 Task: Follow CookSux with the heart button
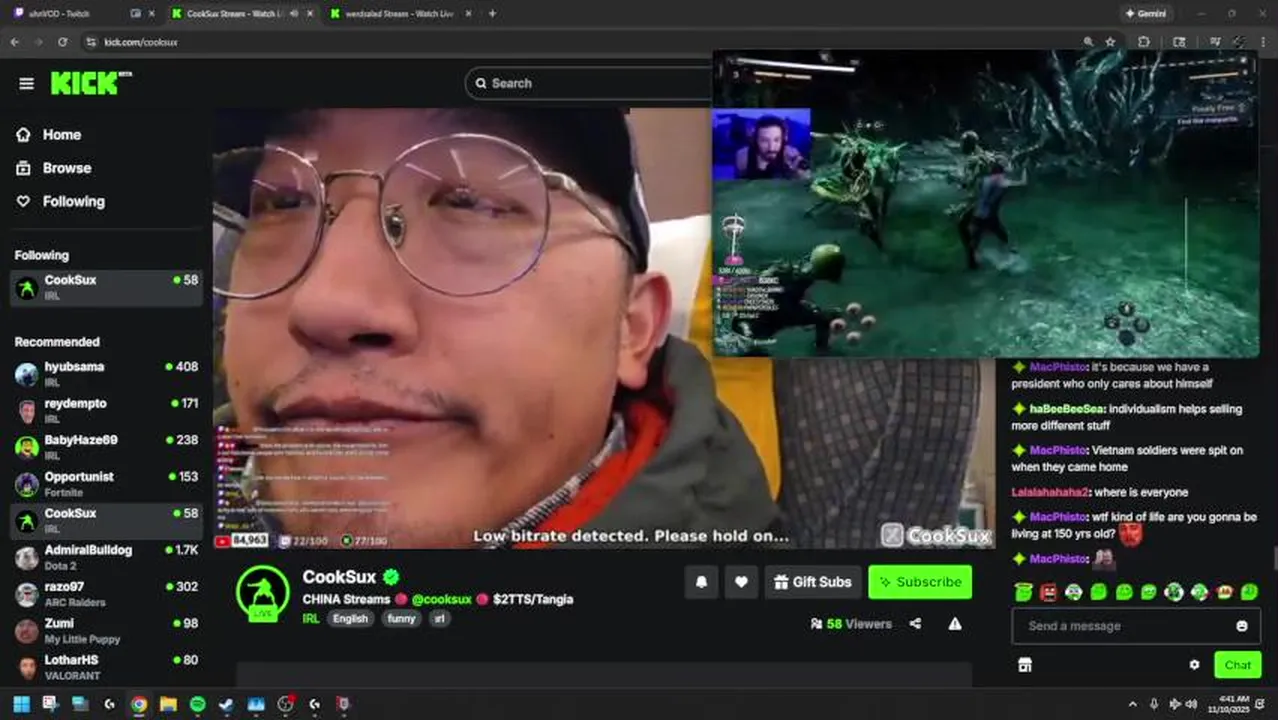coord(741,582)
